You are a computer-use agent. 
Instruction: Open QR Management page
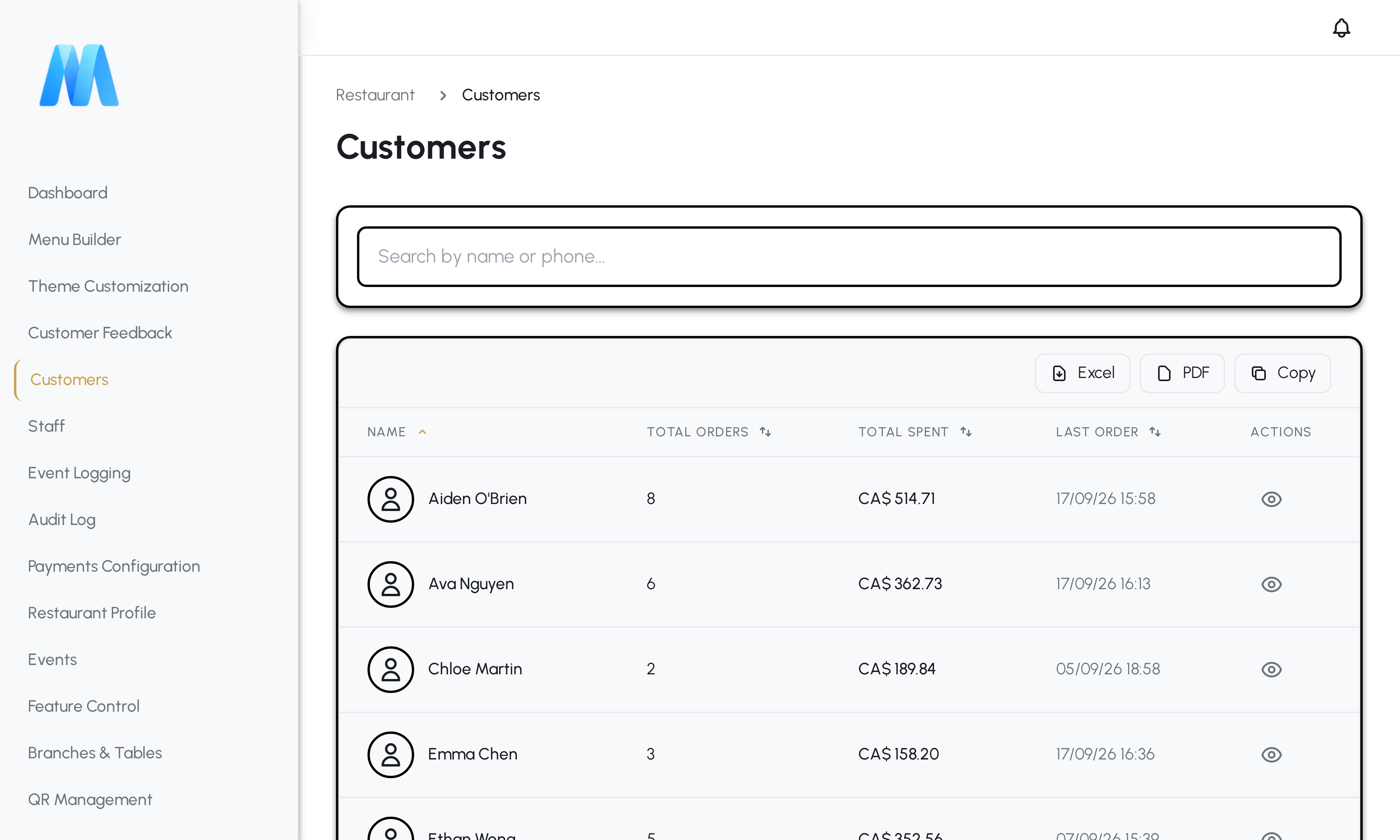click(x=89, y=800)
